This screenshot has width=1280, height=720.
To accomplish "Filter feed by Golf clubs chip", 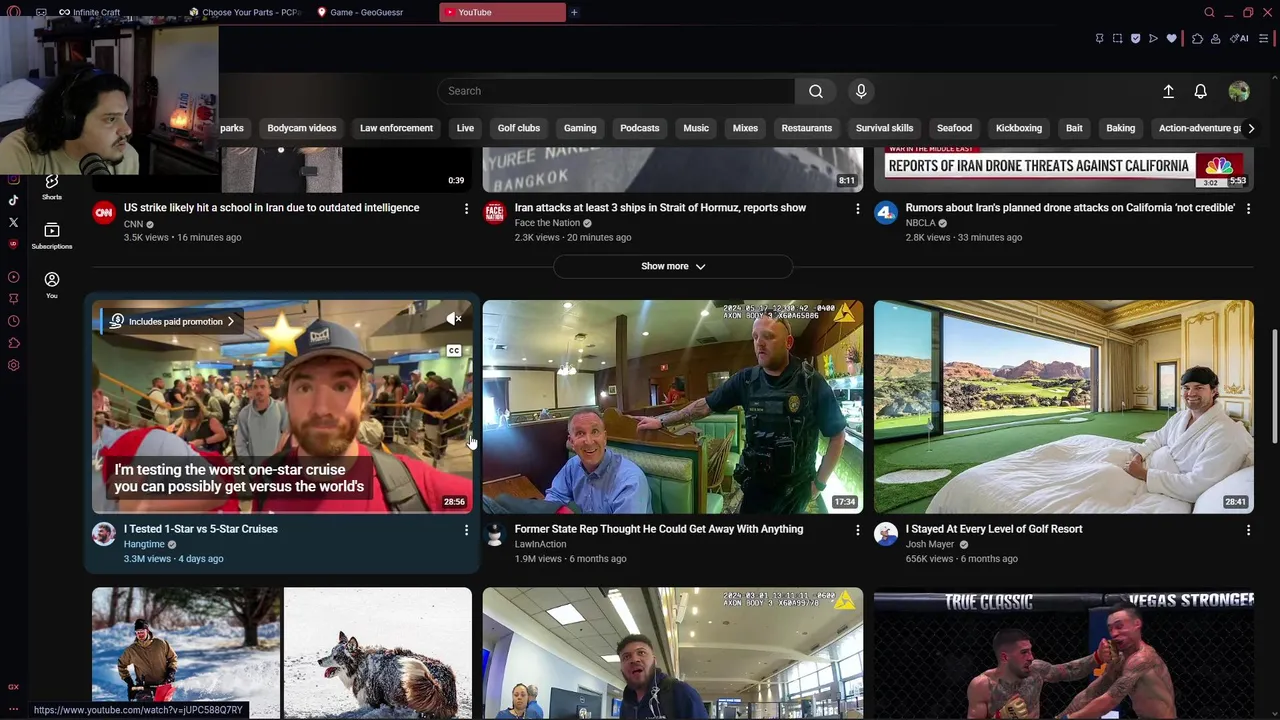I will click(519, 128).
